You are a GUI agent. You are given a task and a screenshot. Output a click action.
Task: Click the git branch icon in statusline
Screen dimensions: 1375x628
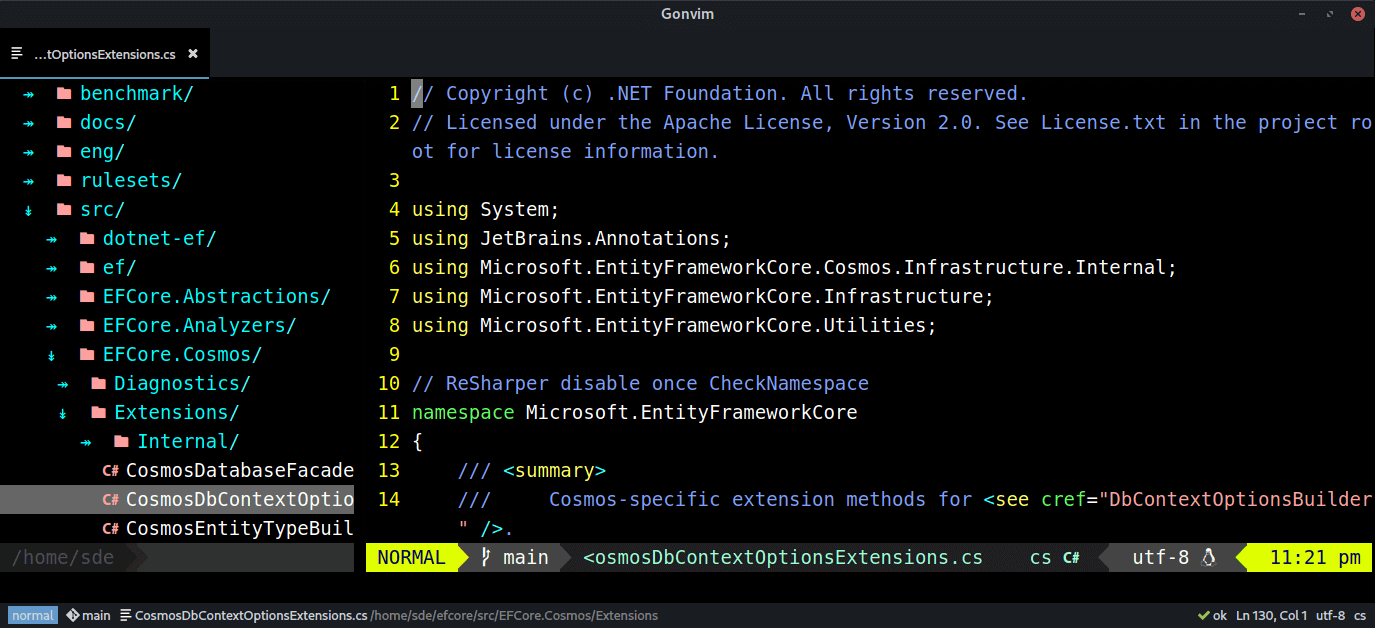486,558
